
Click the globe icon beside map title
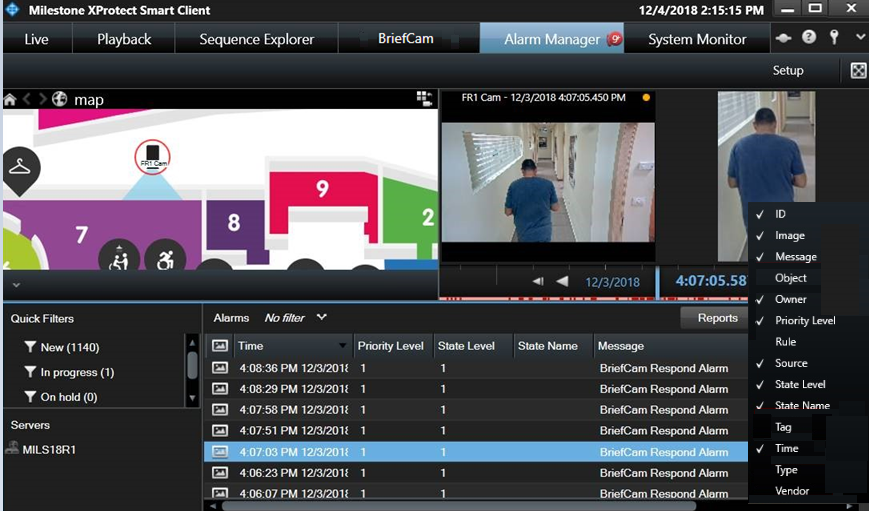tap(59, 99)
